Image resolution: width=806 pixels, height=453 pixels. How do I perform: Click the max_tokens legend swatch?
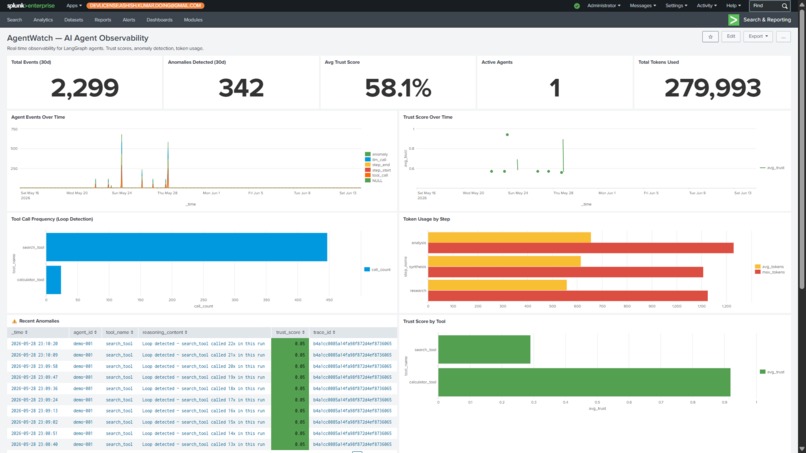(x=758, y=271)
